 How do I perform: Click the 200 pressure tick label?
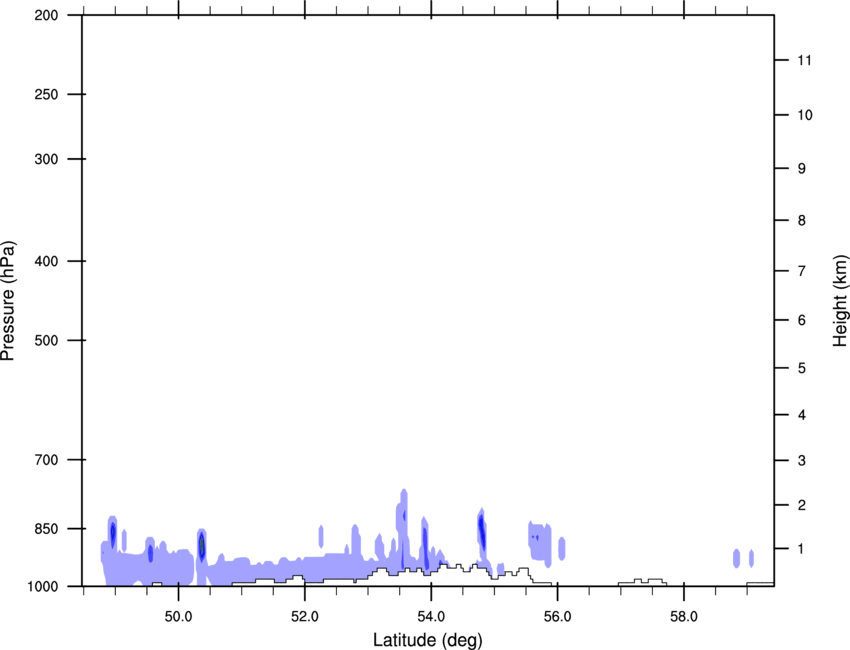click(46, 15)
